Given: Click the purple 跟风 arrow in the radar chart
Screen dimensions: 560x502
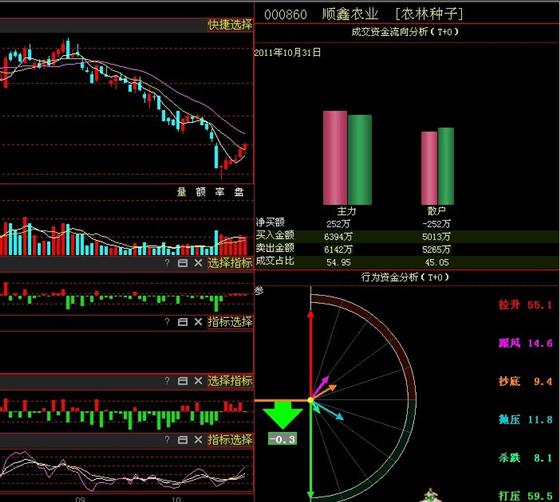Looking at the screenshot, I should (x=320, y=386).
